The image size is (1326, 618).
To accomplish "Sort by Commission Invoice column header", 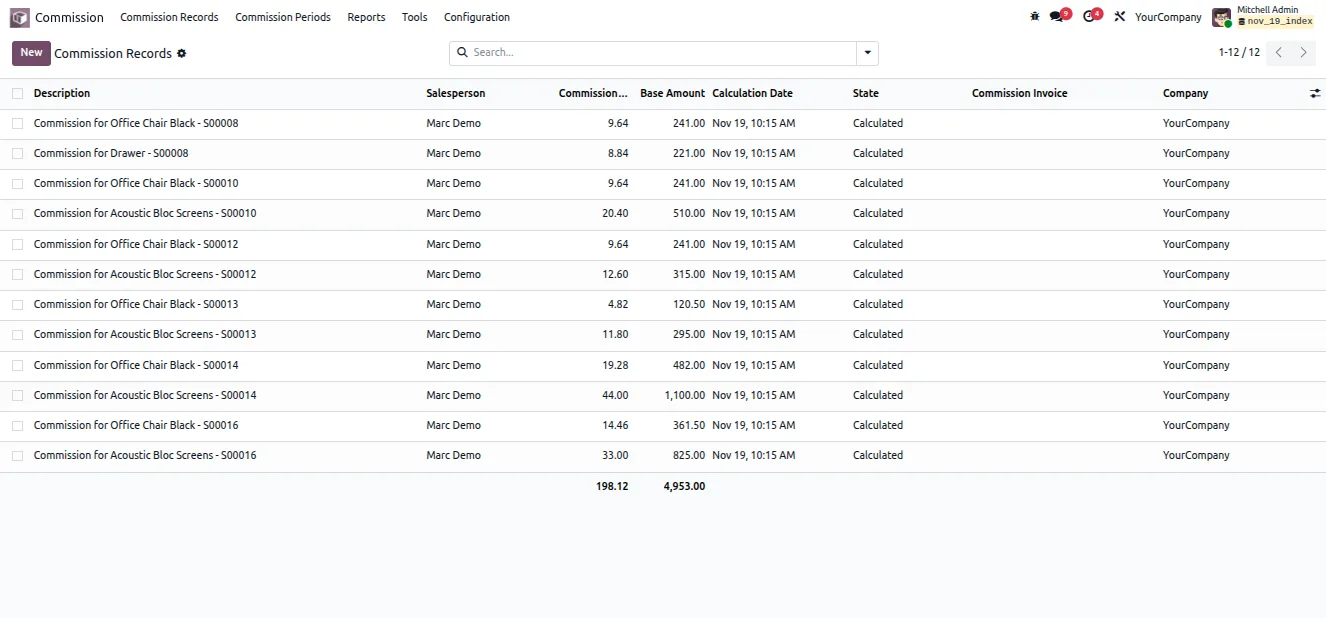I will click(x=1019, y=93).
